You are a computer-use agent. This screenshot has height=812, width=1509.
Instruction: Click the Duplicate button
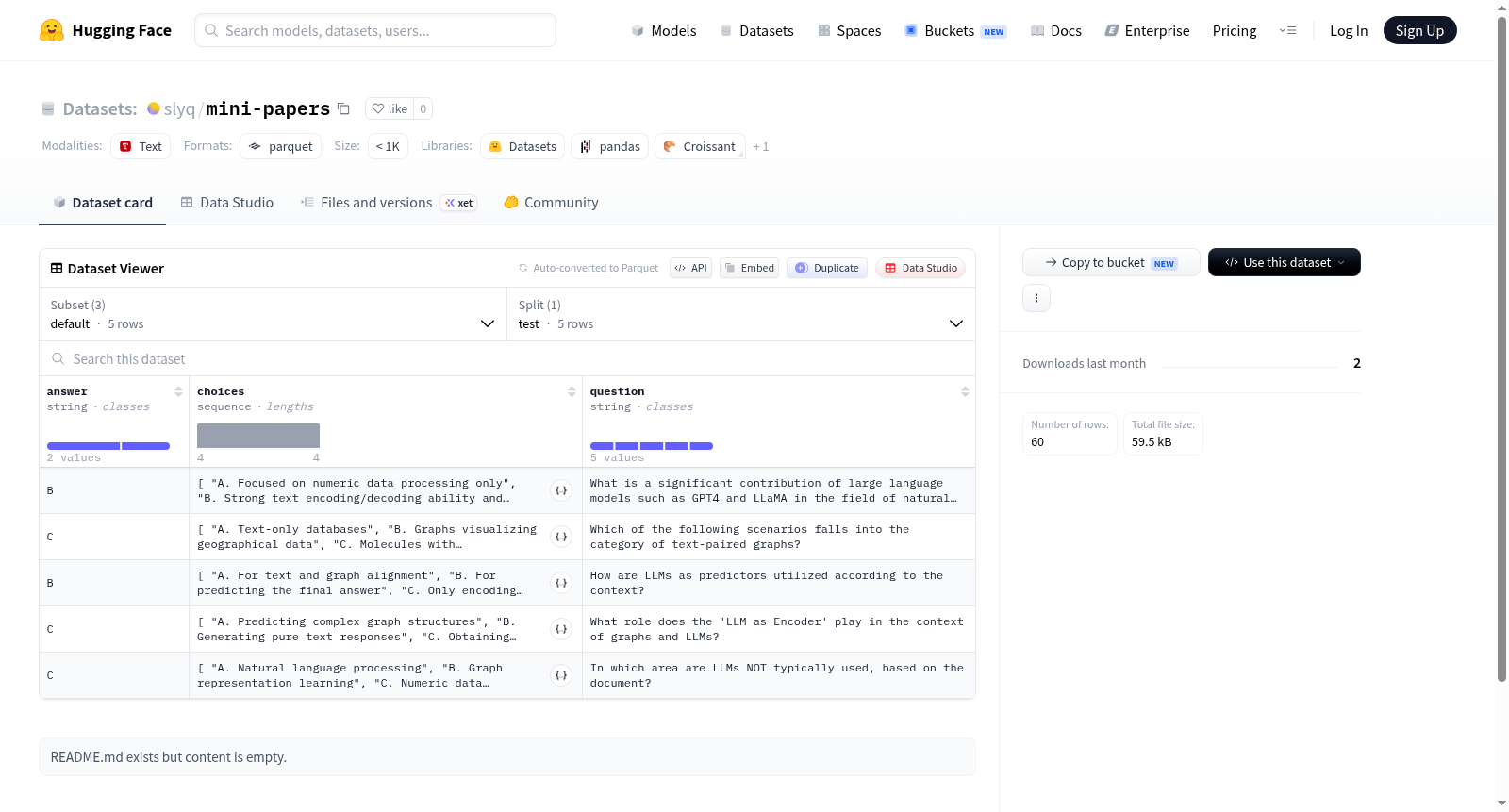tap(827, 268)
